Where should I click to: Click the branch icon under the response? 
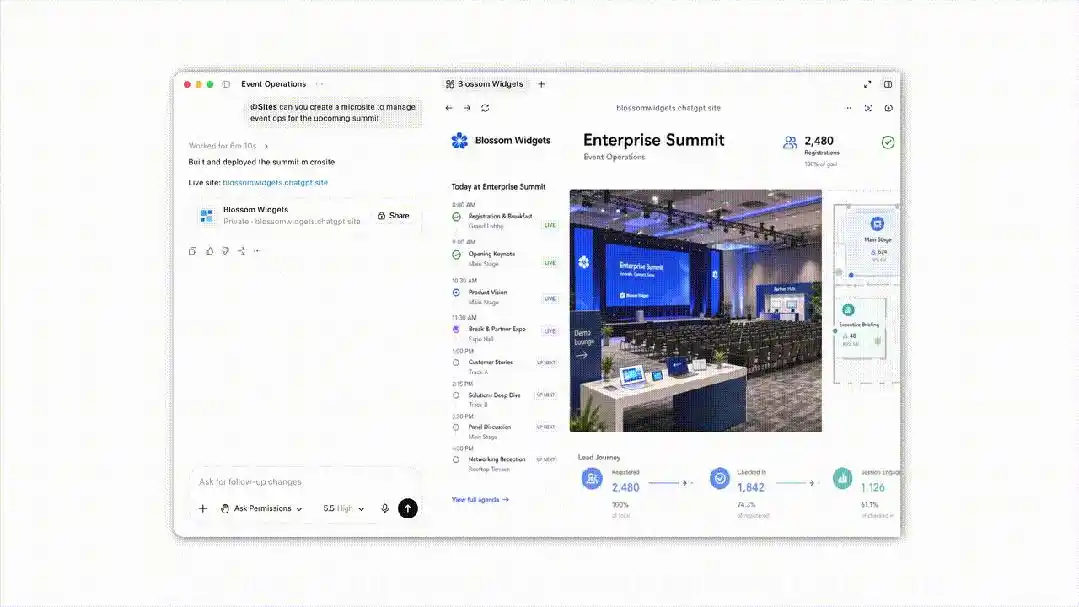coord(242,251)
